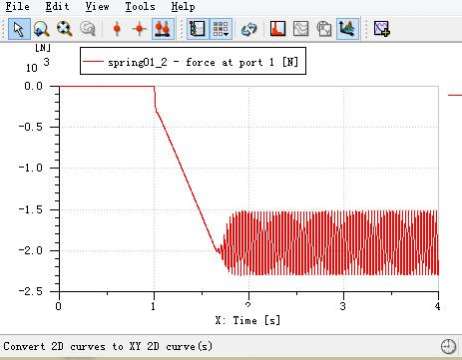Click the grey curves overlay icon
This screenshot has height=360, width=462.
(301, 29)
